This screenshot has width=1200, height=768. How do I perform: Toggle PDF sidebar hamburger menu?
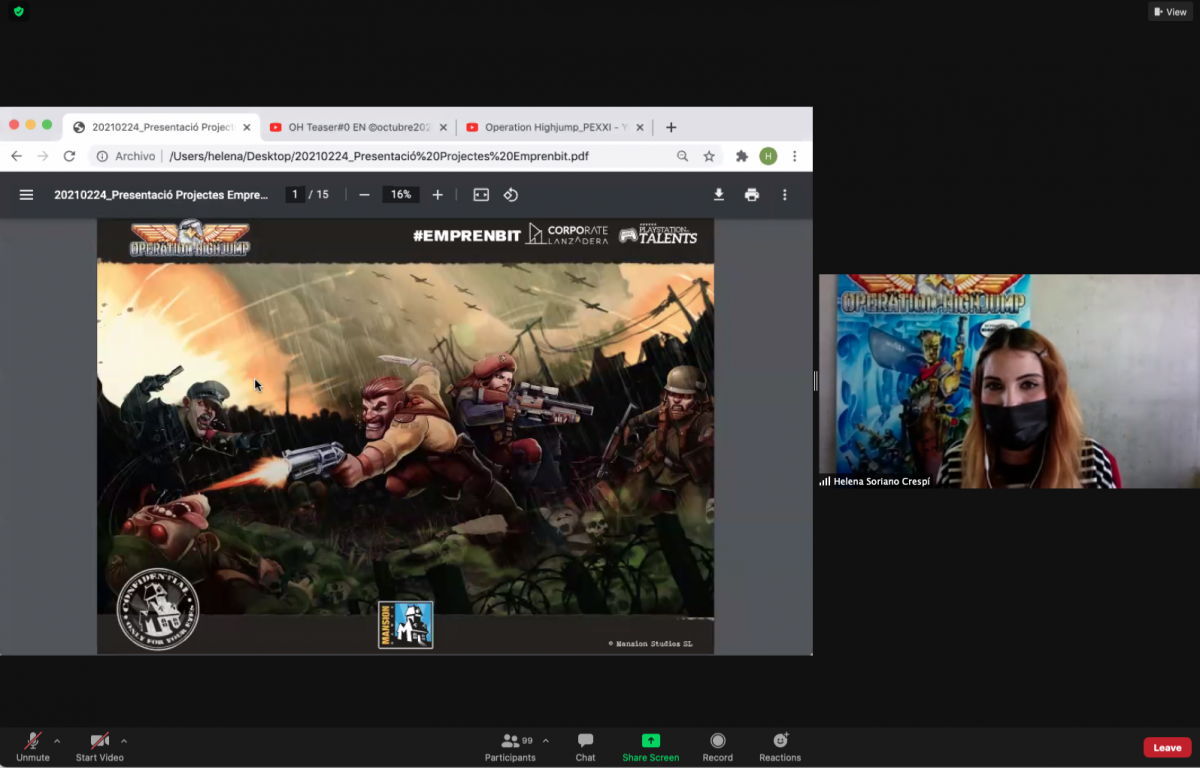pos(27,195)
